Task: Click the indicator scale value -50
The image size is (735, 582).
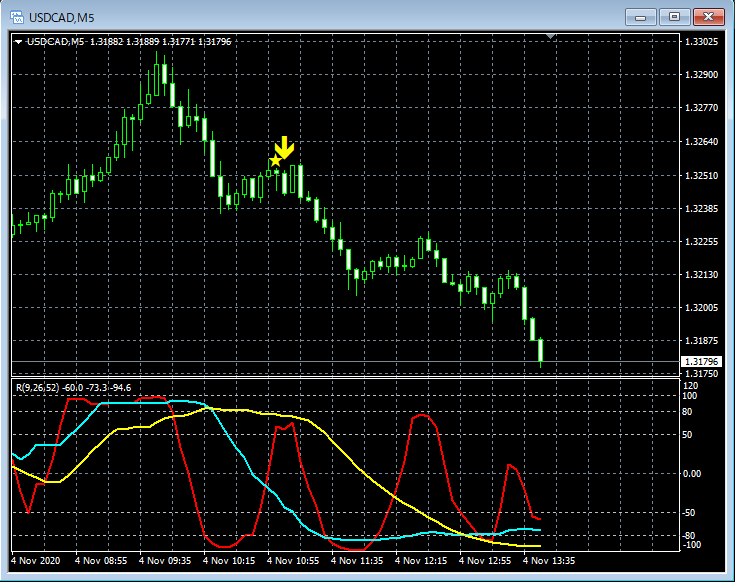Action: [x=688, y=513]
